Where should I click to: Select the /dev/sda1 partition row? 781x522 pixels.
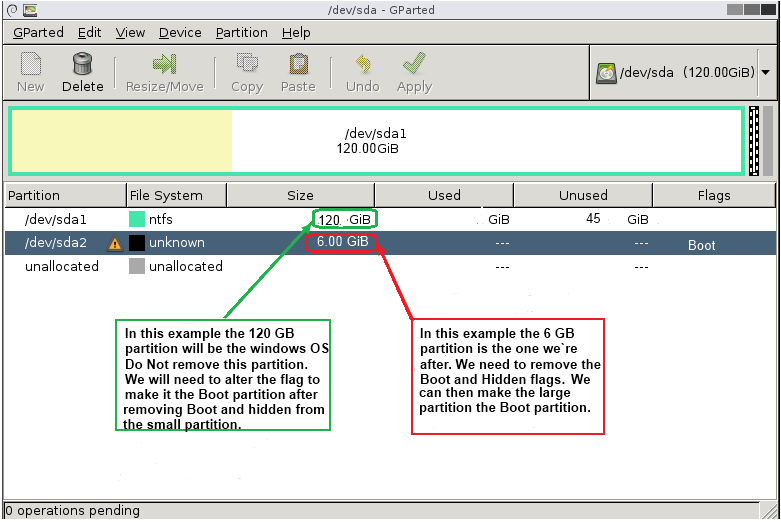pos(390,219)
